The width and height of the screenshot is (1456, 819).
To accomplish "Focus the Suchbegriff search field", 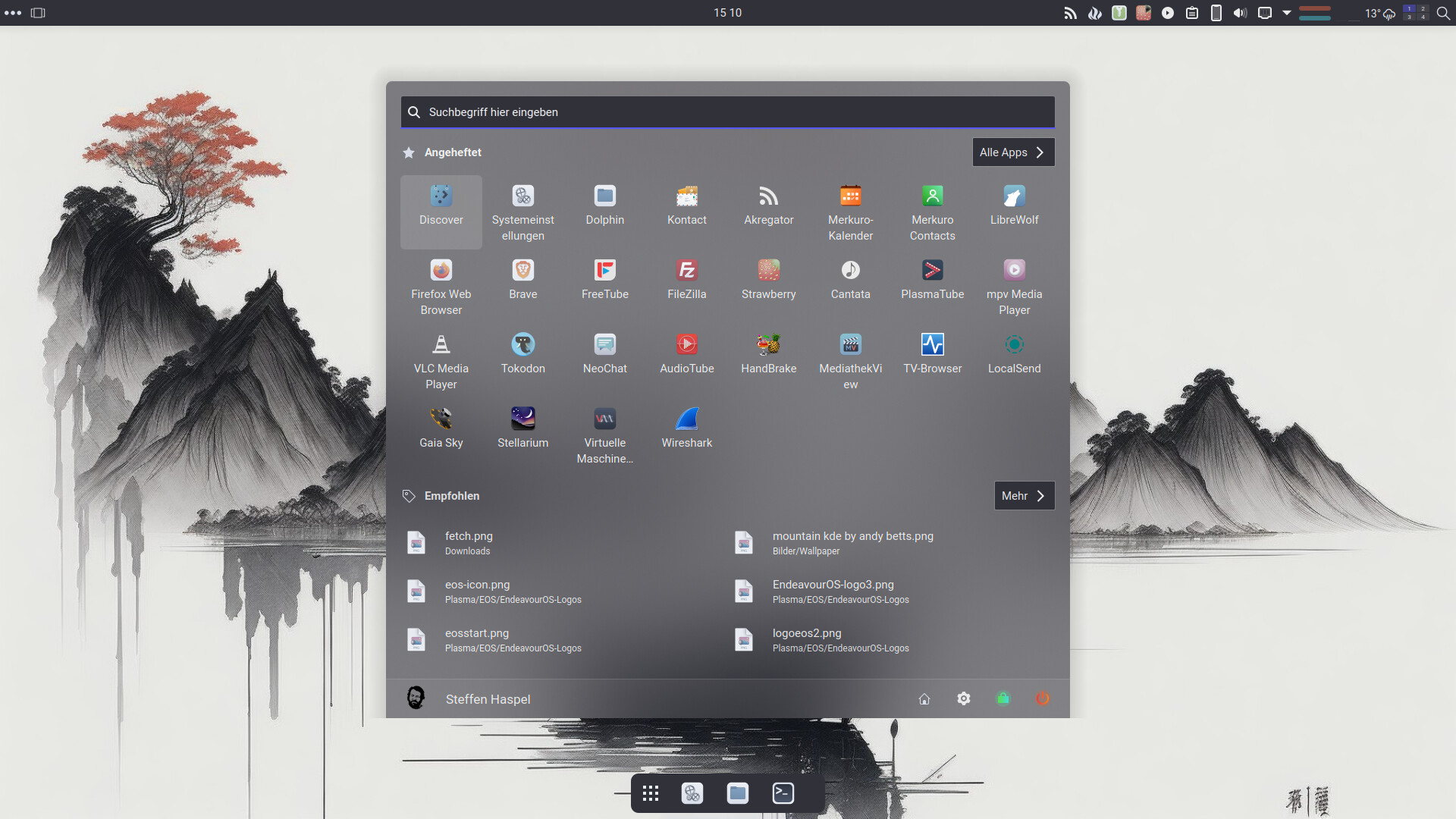I will click(728, 112).
